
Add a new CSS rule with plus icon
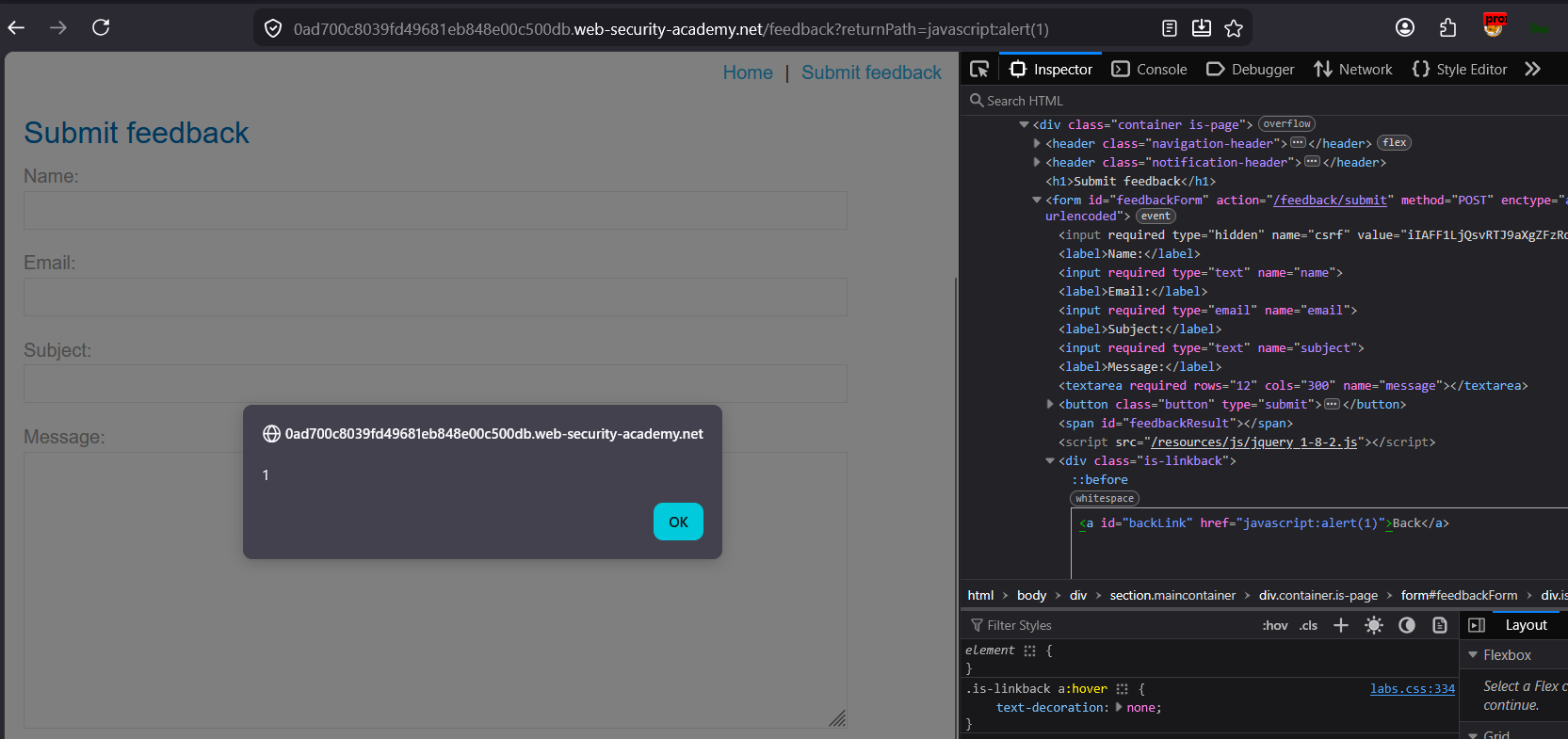pos(1341,625)
